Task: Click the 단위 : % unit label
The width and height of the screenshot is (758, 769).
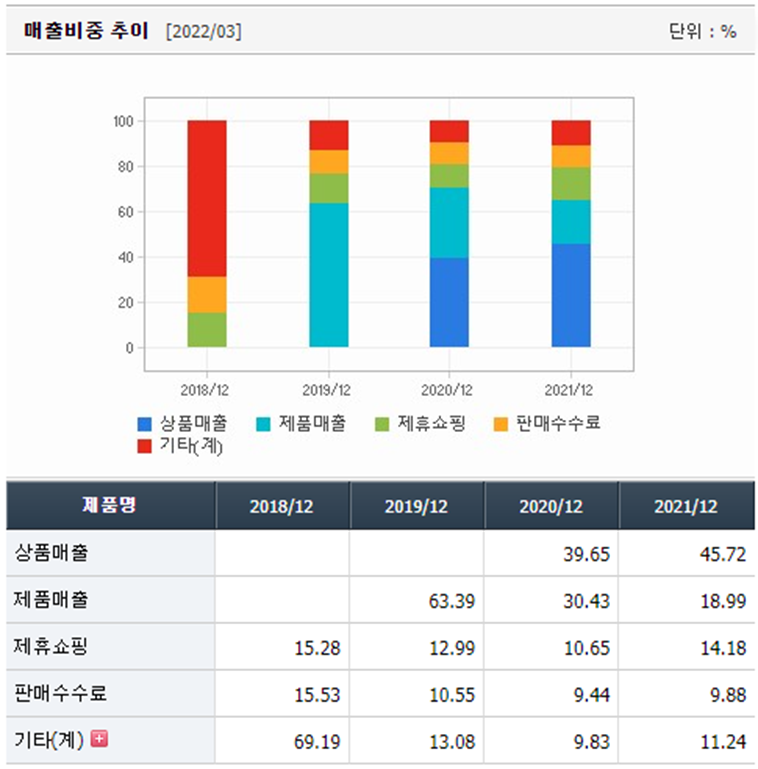Action: 703,32
